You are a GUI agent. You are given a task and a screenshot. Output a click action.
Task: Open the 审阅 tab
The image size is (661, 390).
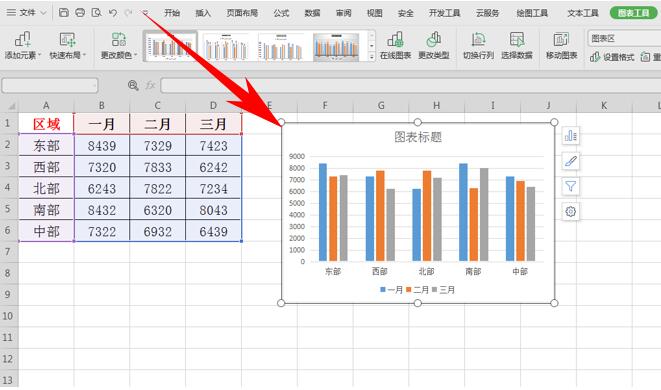point(344,13)
